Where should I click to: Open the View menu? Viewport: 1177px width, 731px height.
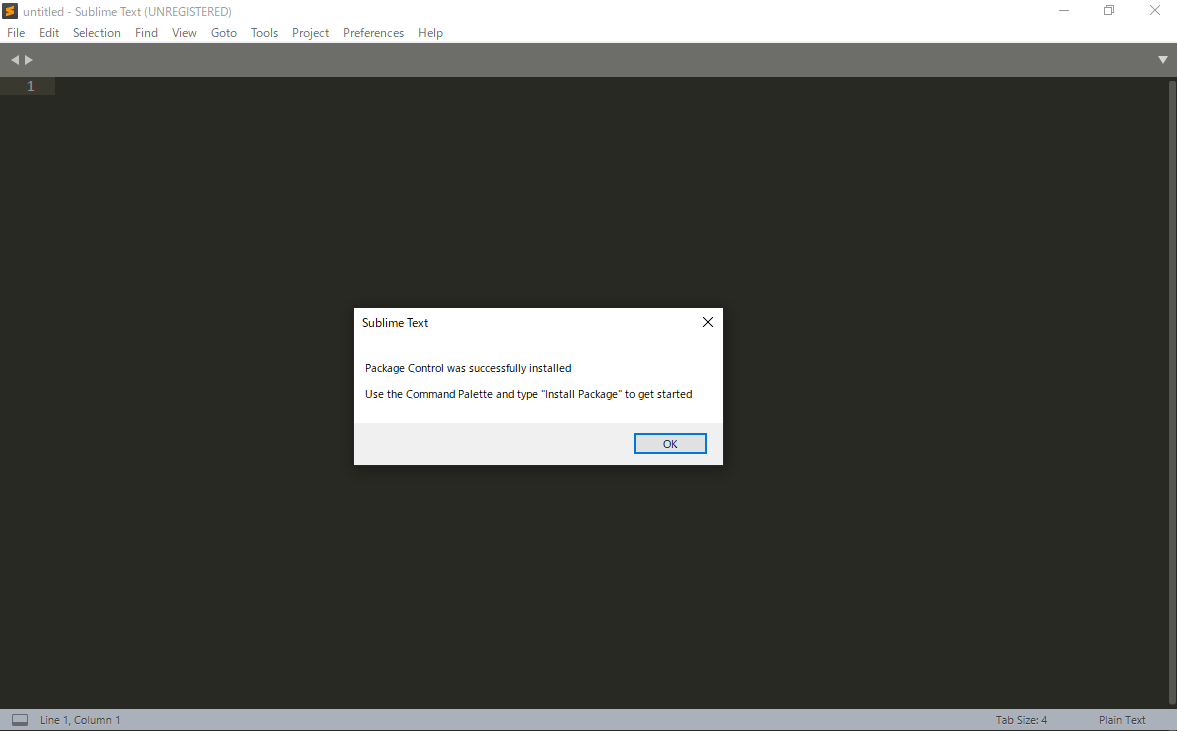coord(184,33)
